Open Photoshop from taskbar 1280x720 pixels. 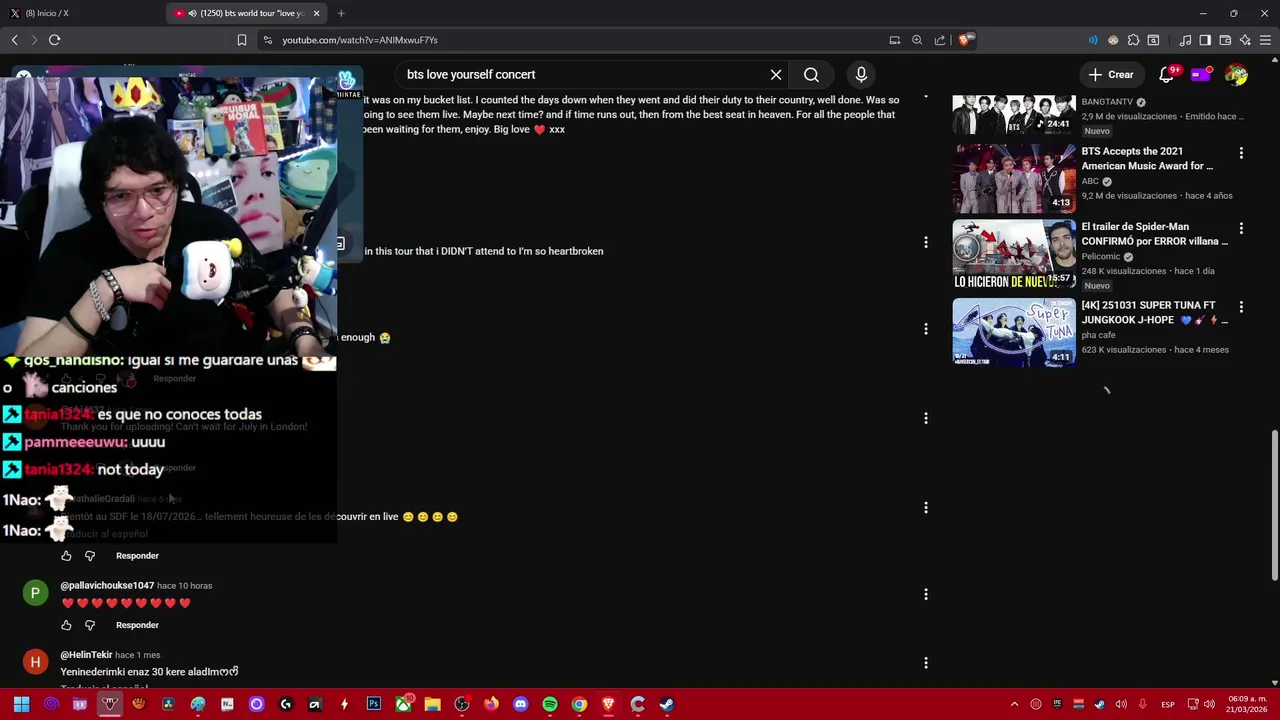pos(374,704)
